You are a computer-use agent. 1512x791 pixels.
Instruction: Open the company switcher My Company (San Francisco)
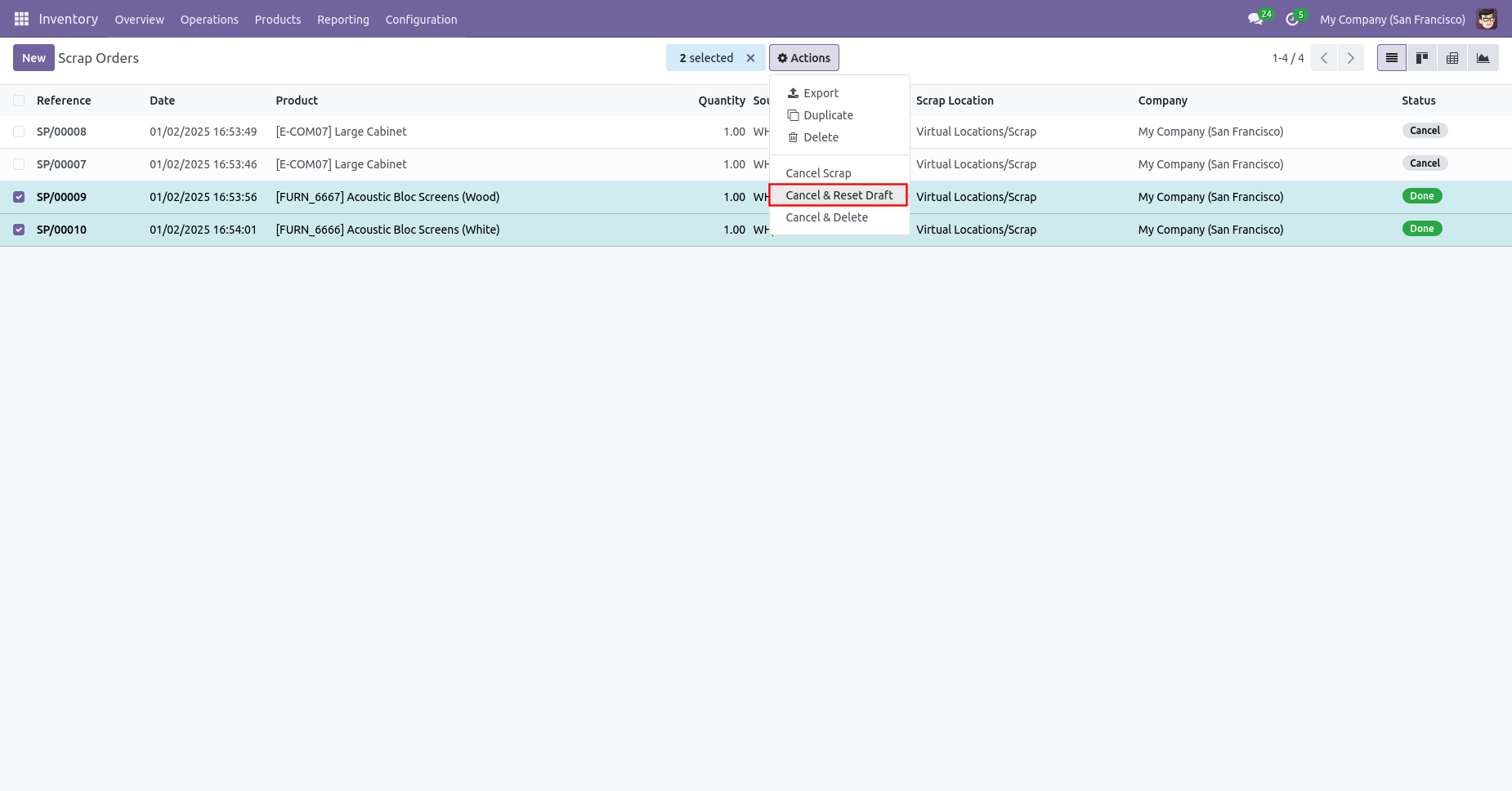click(1392, 20)
